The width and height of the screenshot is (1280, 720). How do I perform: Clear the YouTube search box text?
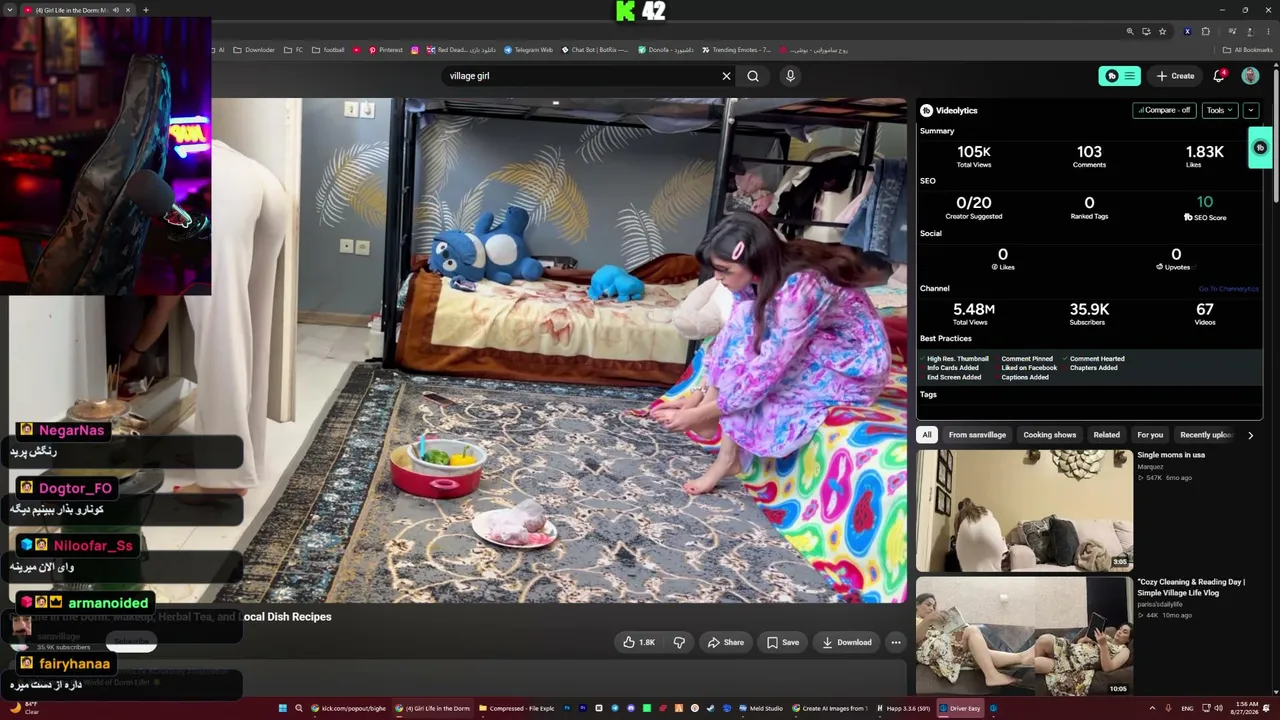727,76
